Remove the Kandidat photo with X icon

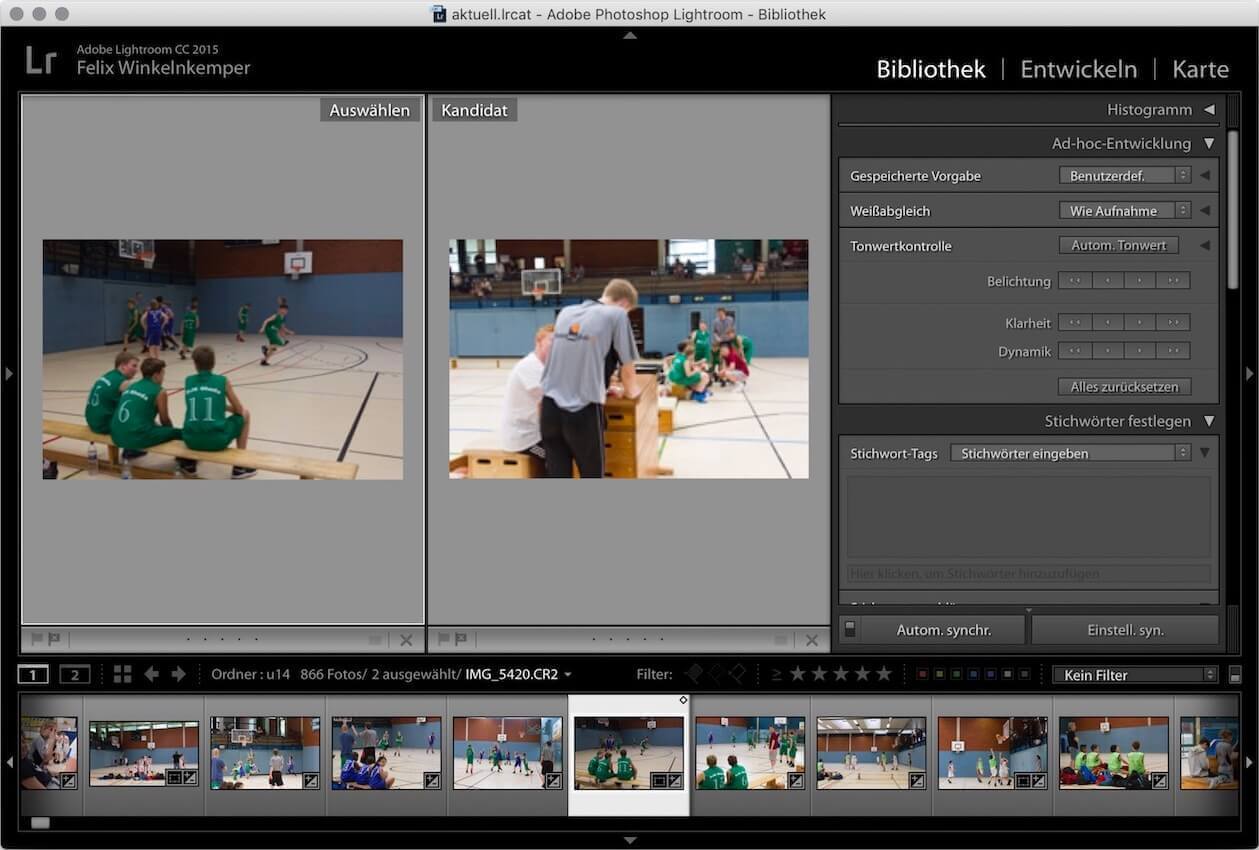click(812, 640)
